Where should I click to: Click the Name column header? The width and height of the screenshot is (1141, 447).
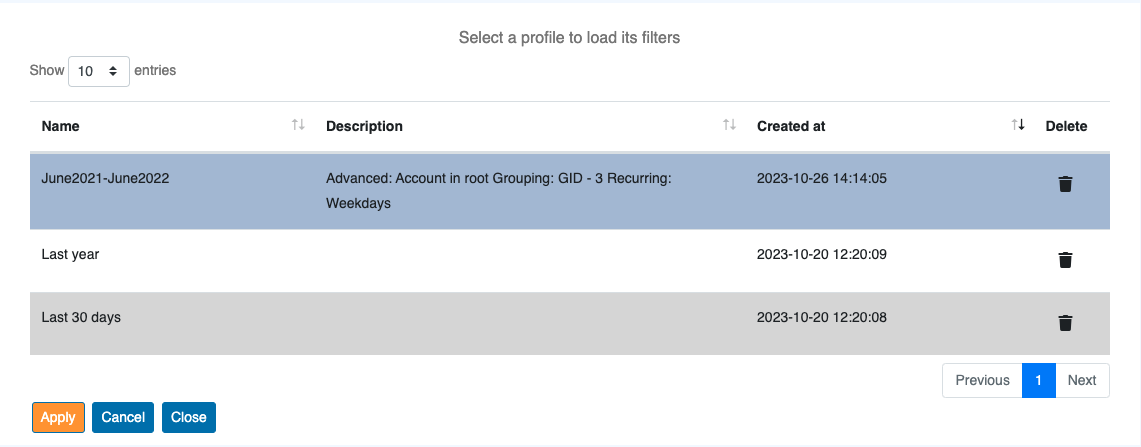(x=61, y=126)
